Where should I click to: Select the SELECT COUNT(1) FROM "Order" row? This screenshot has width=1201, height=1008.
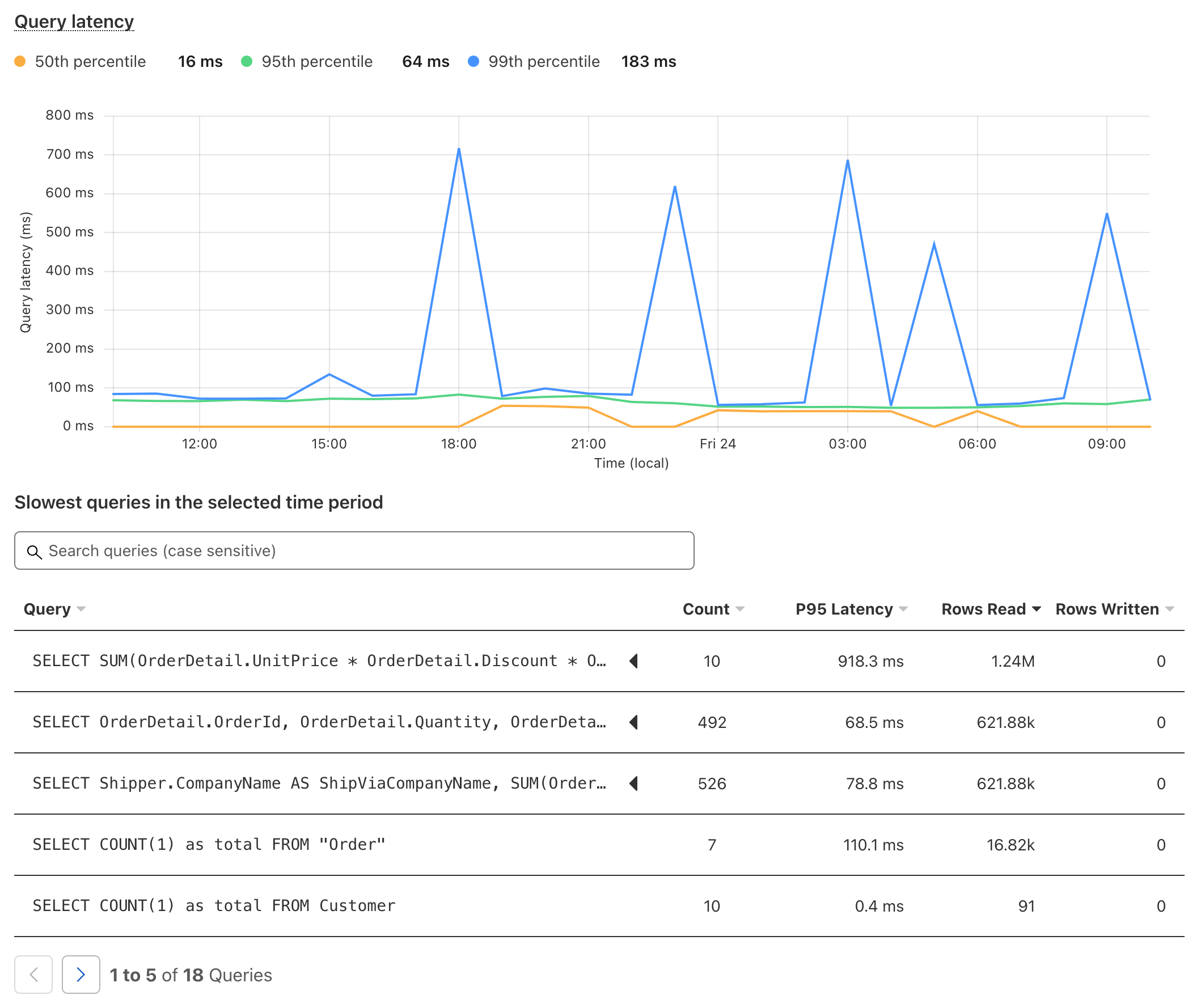(x=209, y=845)
